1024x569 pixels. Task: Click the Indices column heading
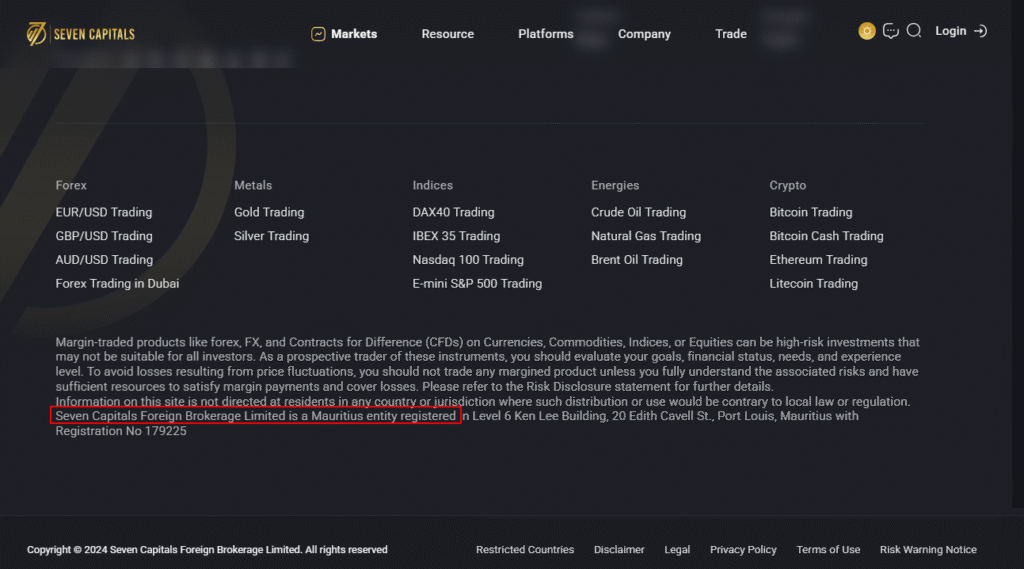(432, 186)
